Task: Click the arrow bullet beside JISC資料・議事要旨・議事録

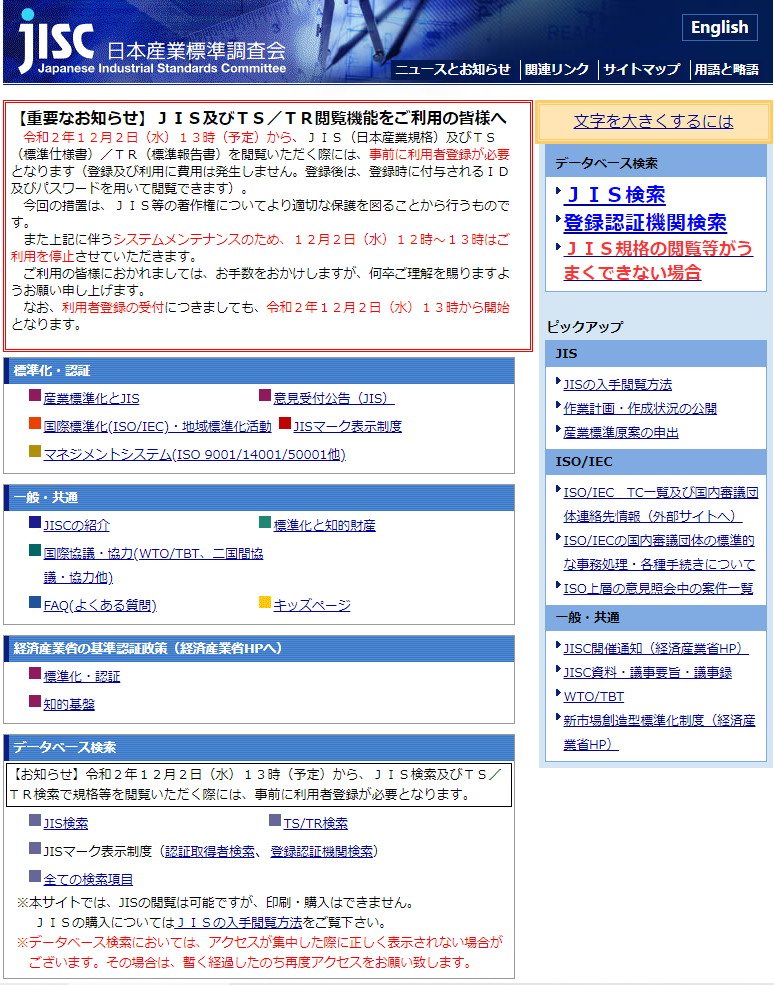Action: (559, 670)
